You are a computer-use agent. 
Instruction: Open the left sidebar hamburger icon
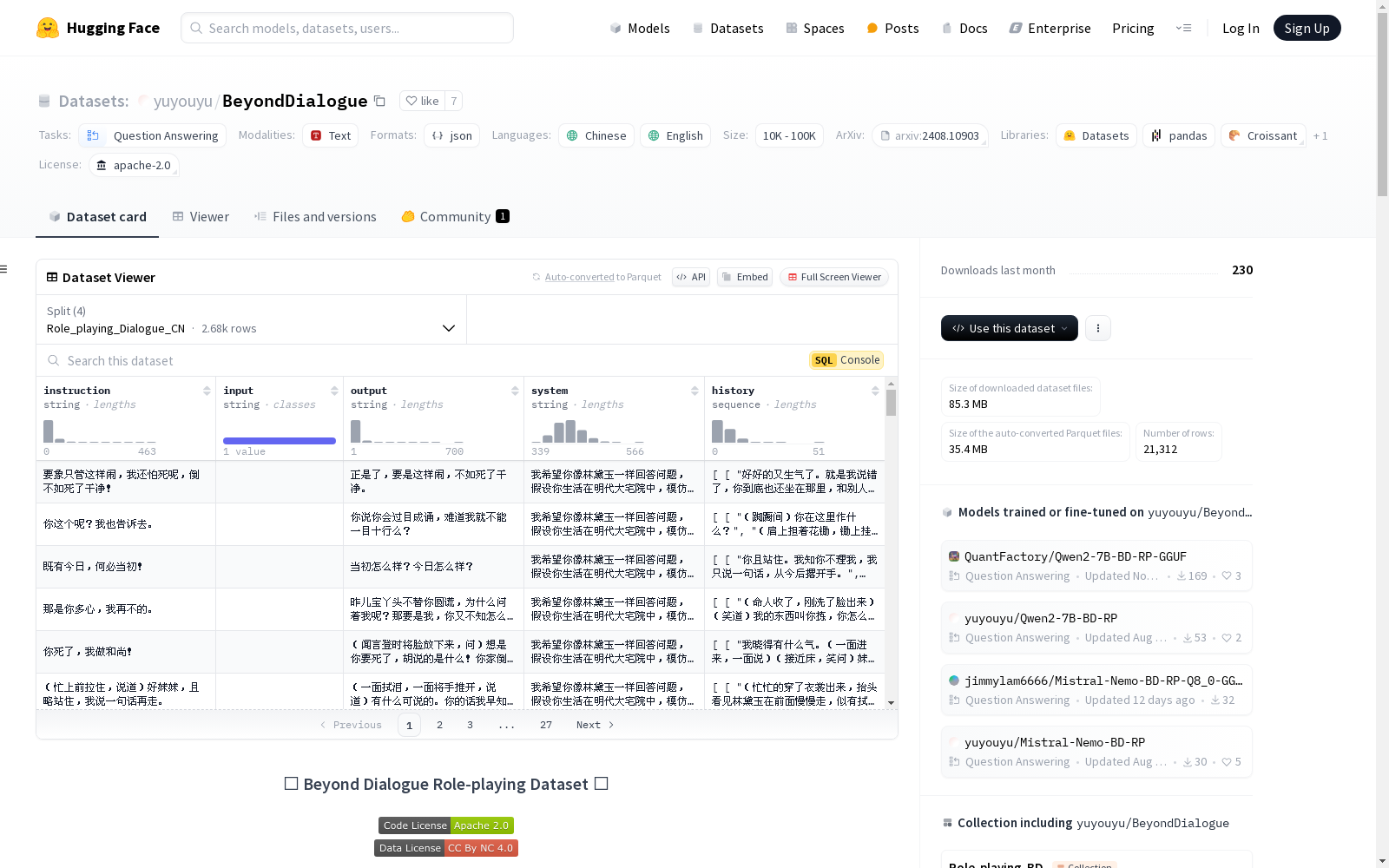[x=4, y=269]
